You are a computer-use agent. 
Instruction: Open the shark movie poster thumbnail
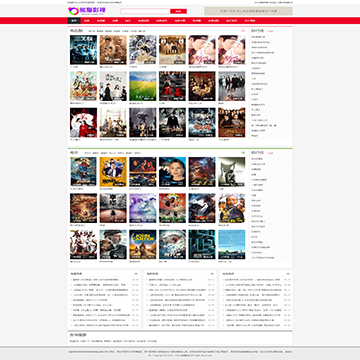(172, 244)
